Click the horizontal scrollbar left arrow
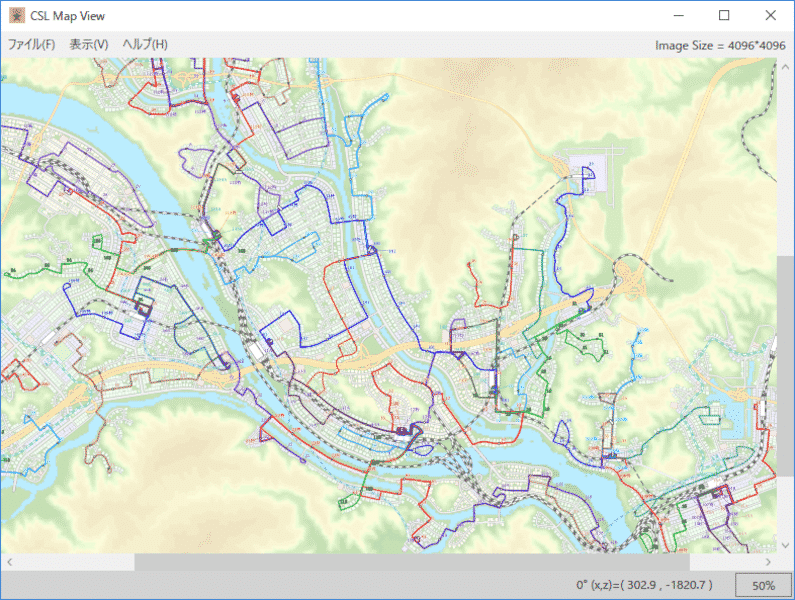795x600 pixels. [x=9, y=563]
